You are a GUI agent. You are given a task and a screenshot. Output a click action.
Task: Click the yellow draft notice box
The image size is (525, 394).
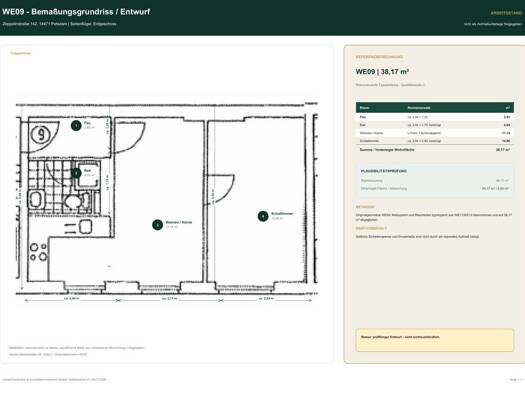[x=435, y=340]
